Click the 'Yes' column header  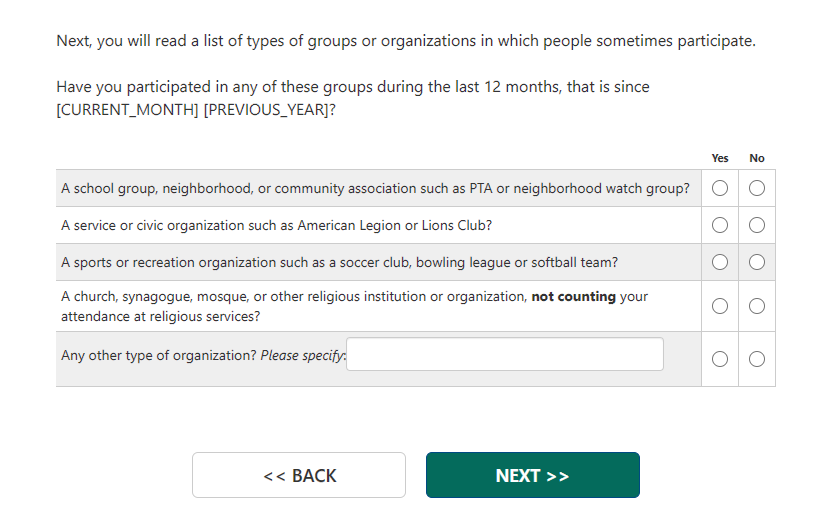point(720,158)
